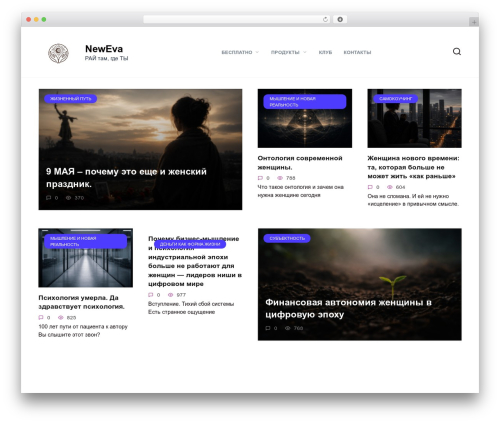Go to the КЛУБ page
Screen dimensions: 500x423
click(x=325, y=52)
